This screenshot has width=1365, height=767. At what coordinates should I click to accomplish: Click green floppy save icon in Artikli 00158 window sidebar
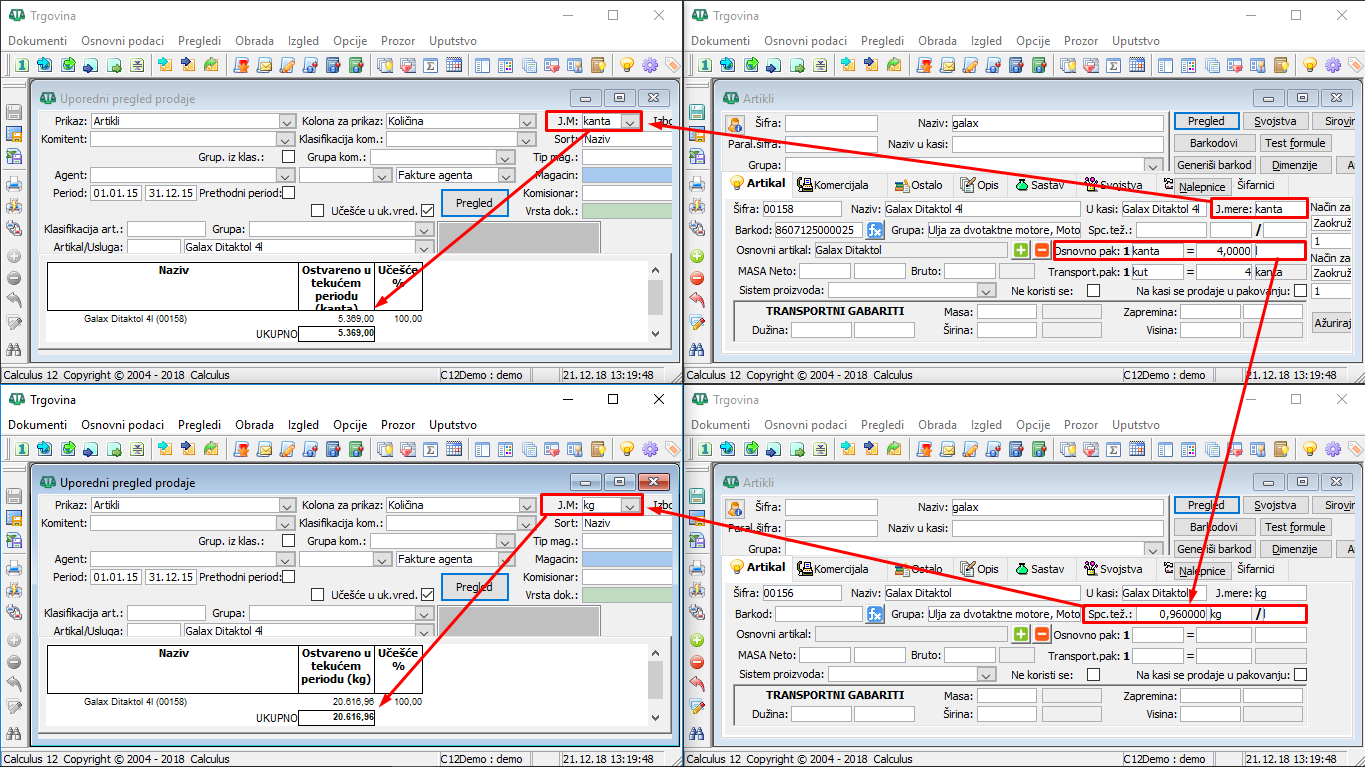point(698,112)
